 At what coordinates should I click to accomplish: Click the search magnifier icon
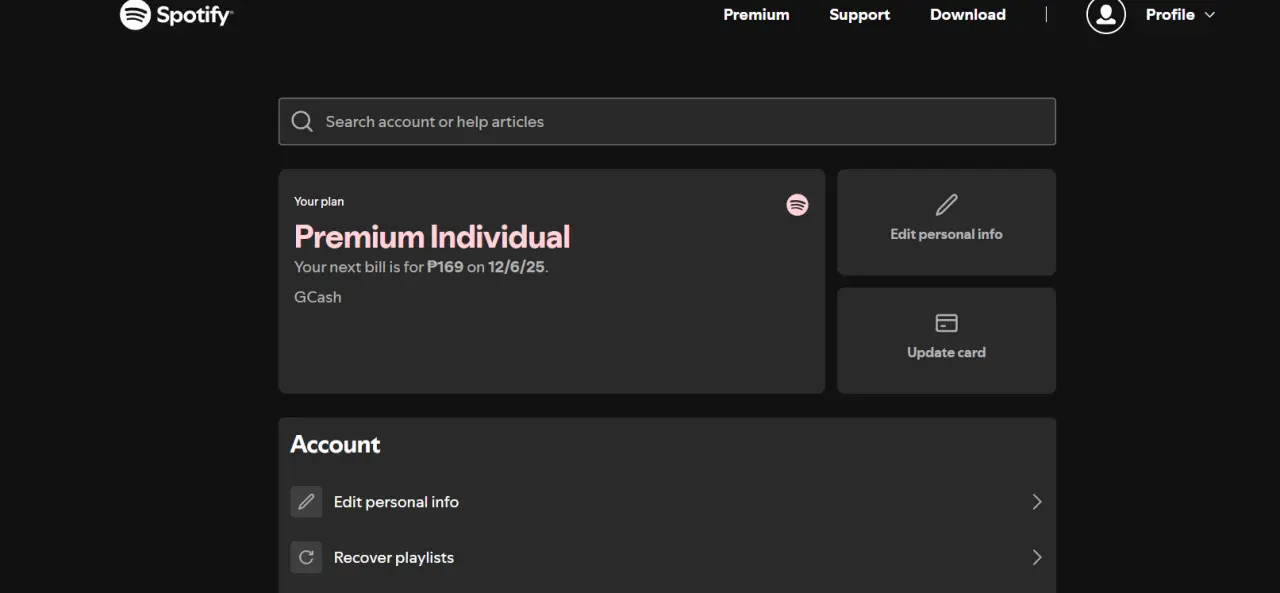[302, 121]
